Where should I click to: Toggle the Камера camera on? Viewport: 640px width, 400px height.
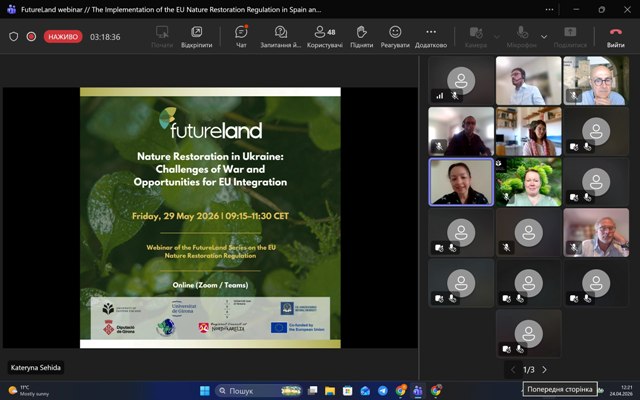pos(476,36)
